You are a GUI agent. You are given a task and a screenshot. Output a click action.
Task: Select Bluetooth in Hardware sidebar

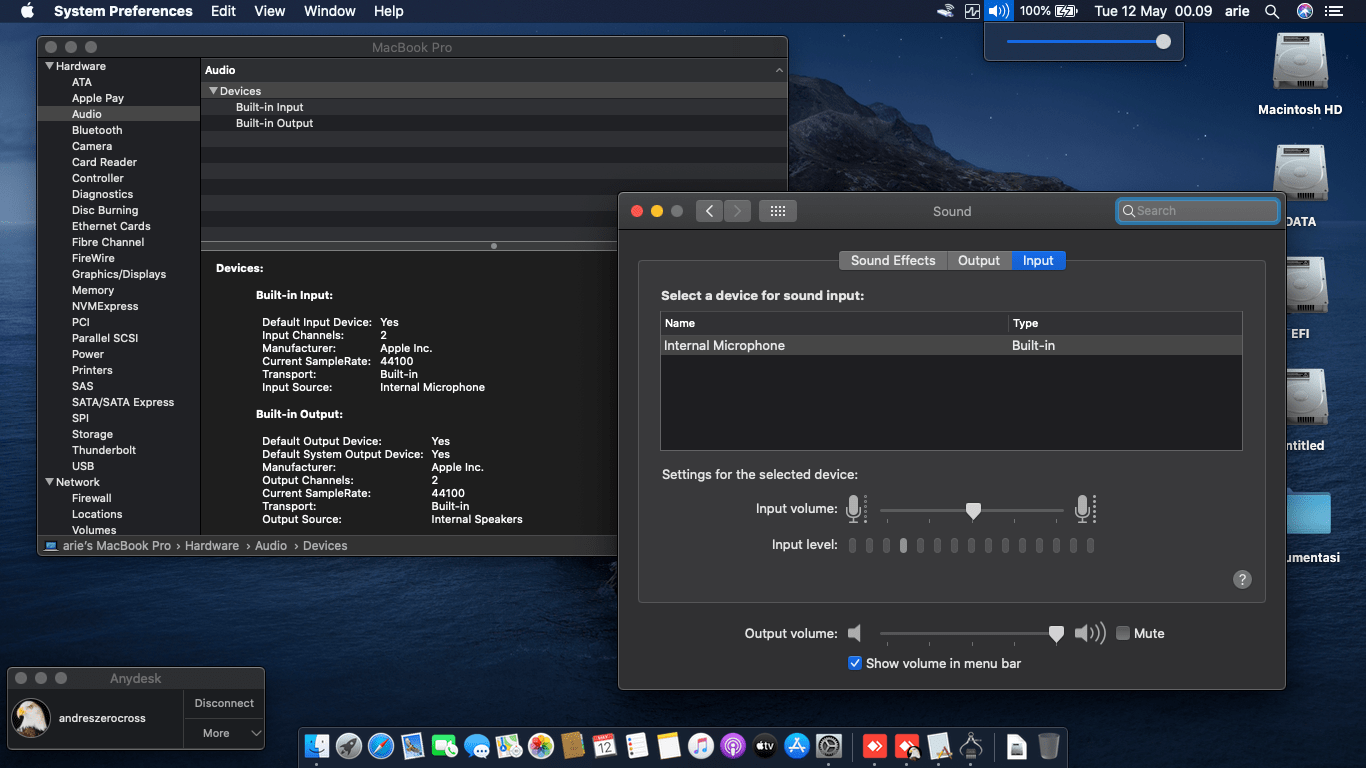[97, 130]
